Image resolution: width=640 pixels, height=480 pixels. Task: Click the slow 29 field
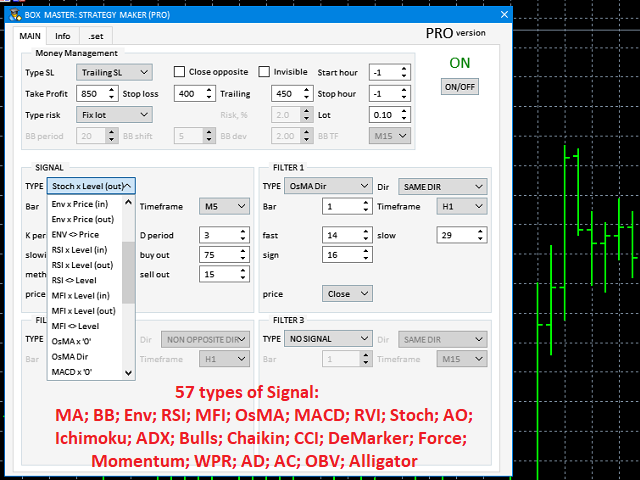pos(456,235)
